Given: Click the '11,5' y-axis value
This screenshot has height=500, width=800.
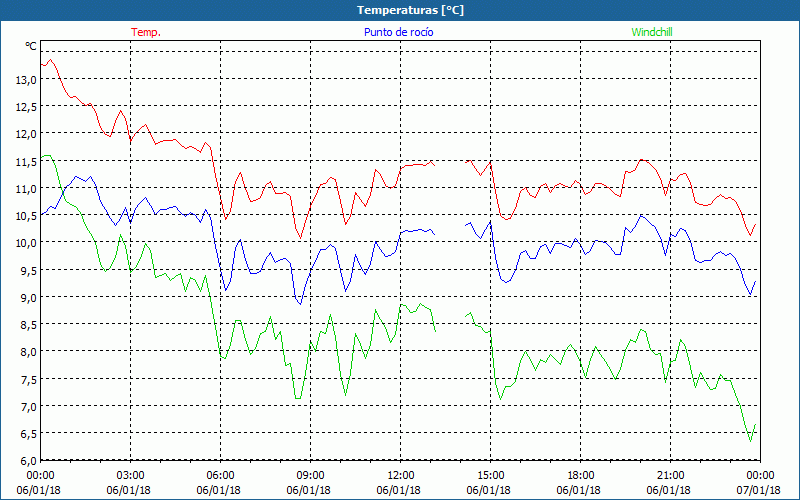Looking at the screenshot, I should 26,161.
